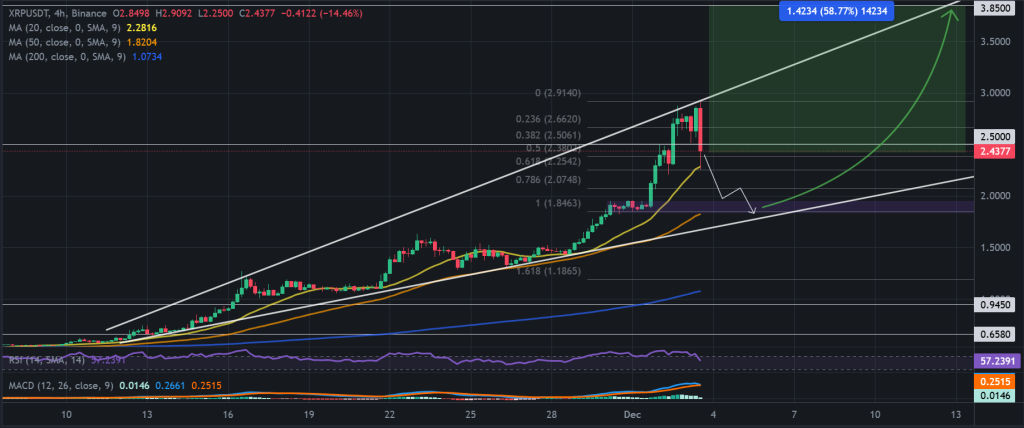Click the Dec label on time axis

click(x=632, y=414)
